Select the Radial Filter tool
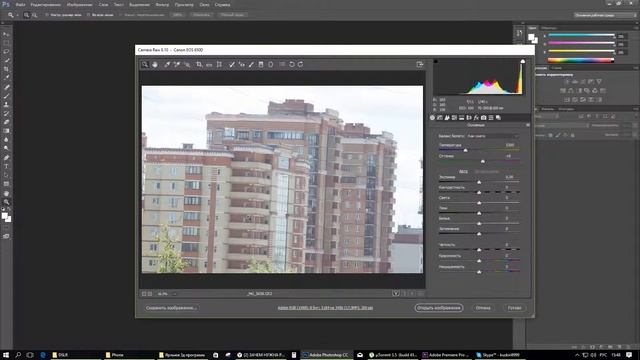Screen dimensions: 640x360 click(271, 64)
